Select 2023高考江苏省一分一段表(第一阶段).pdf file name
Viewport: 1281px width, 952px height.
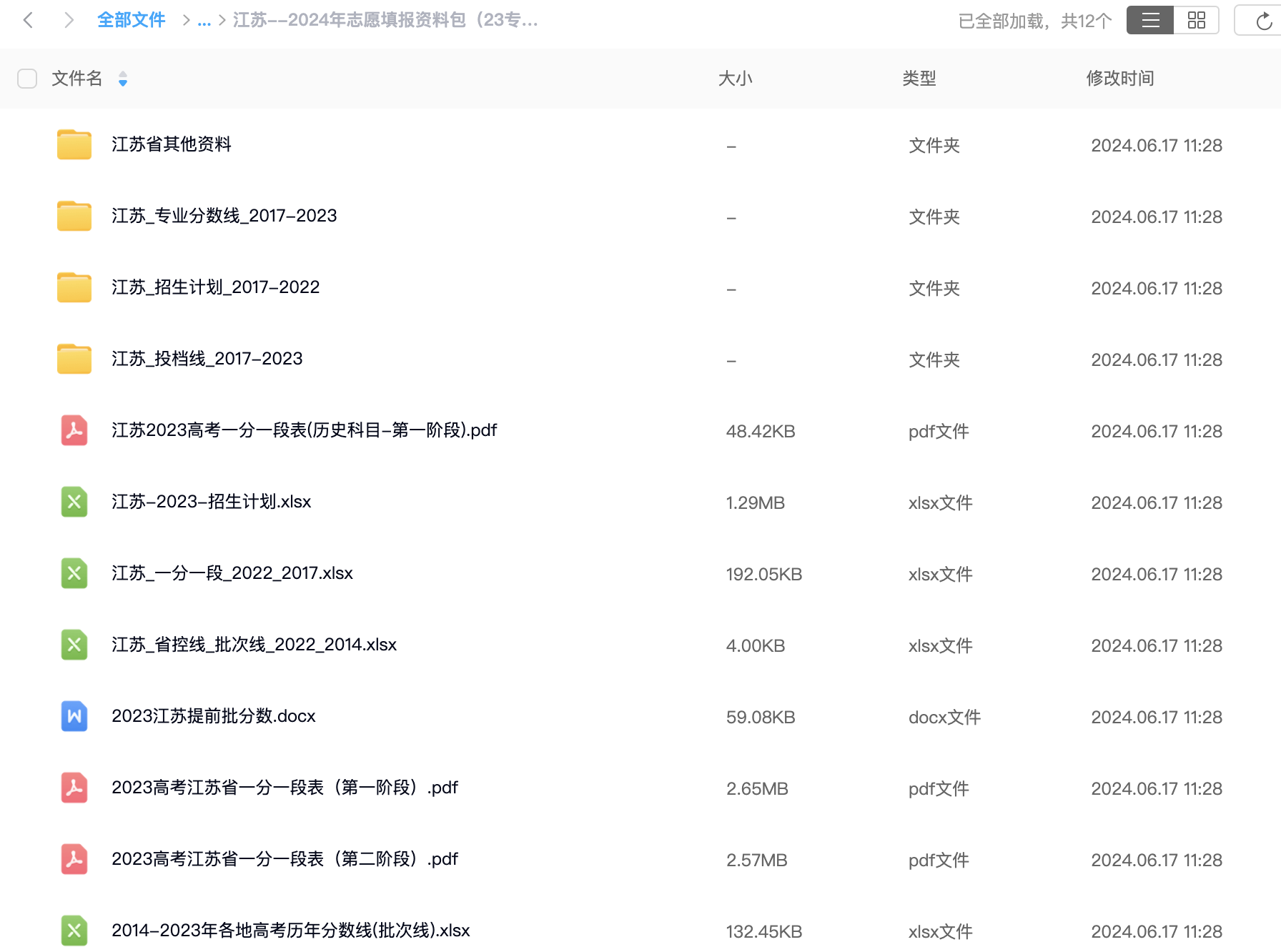point(285,788)
